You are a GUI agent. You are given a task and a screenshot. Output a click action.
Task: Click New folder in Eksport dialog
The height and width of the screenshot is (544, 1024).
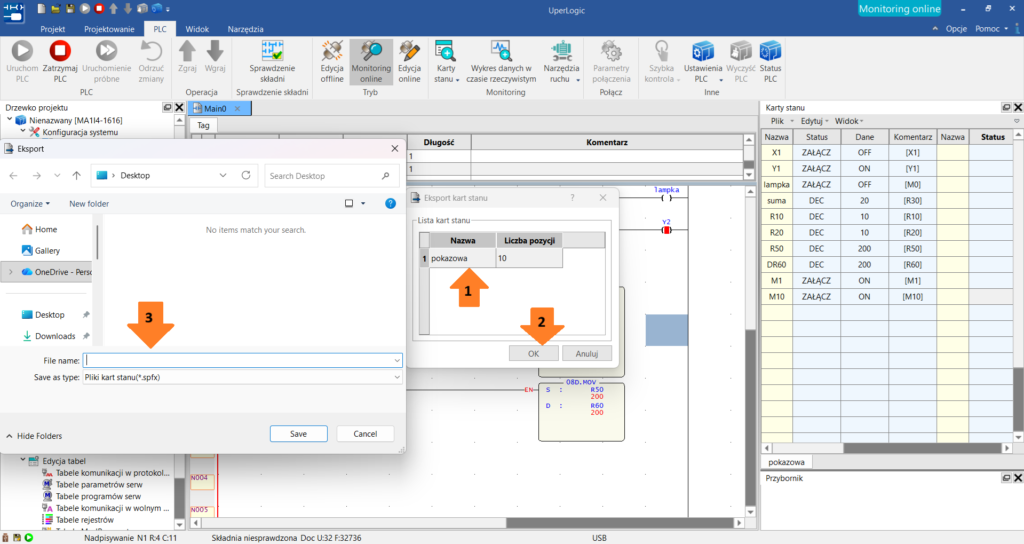[x=89, y=204]
